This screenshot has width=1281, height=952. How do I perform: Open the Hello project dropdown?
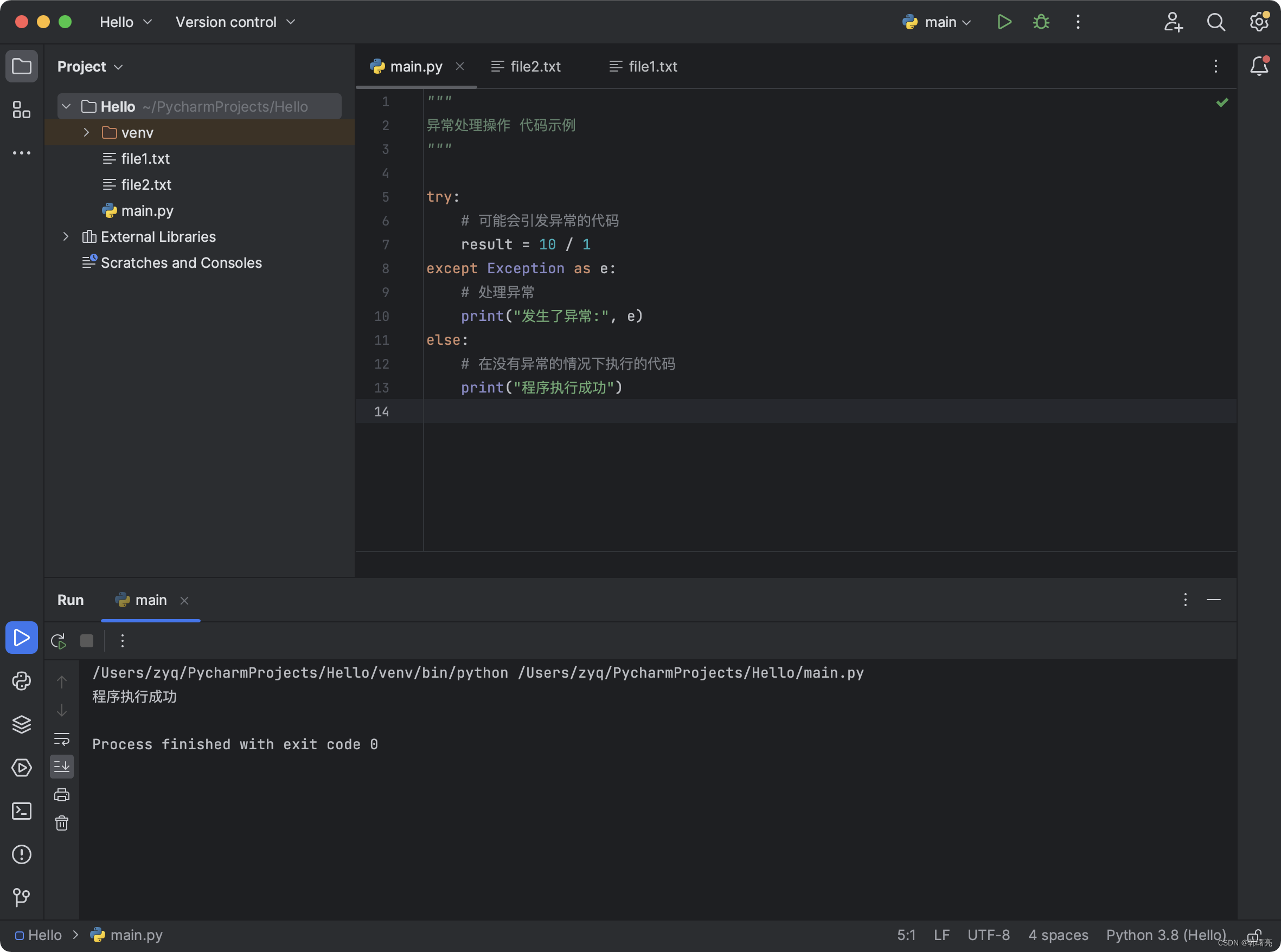[126, 22]
